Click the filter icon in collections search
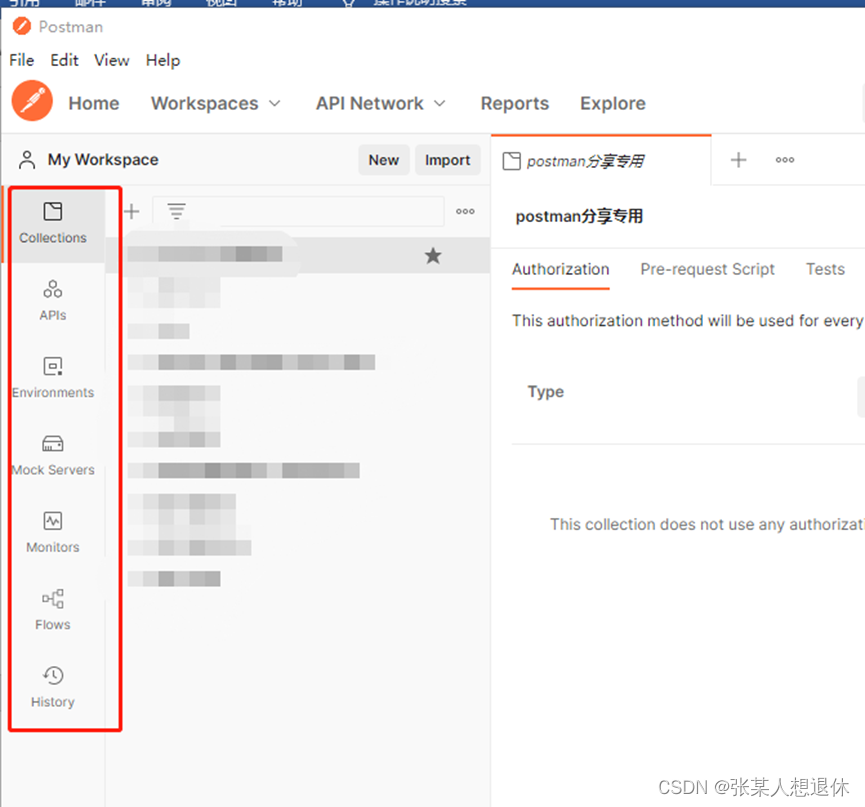The width and height of the screenshot is (865, 807). pyautogui.click(x=177, y=211)
